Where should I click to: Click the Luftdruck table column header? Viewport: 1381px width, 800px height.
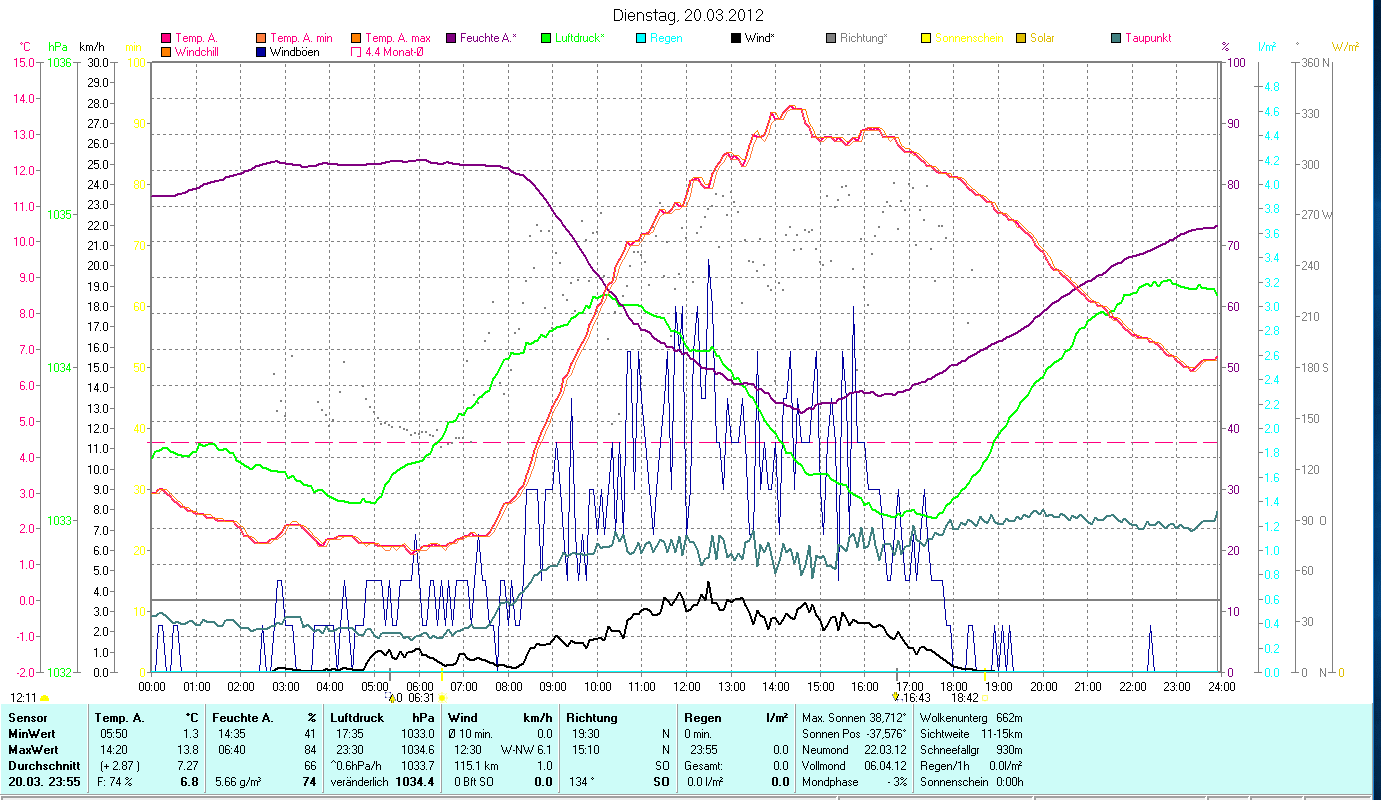357,718
